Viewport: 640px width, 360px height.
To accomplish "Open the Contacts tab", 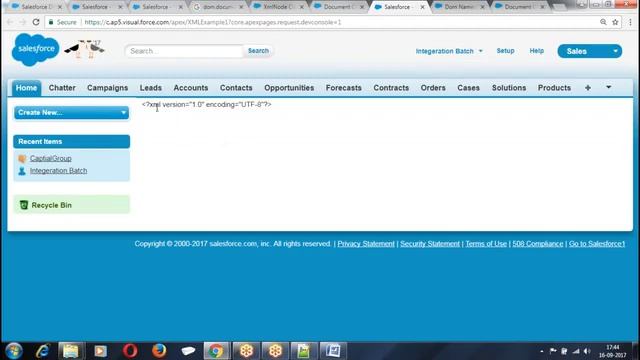I will coord(236,88).
